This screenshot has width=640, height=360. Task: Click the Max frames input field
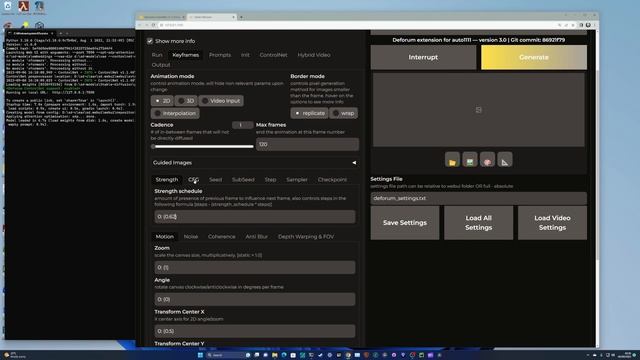click(x=307, y=144)
